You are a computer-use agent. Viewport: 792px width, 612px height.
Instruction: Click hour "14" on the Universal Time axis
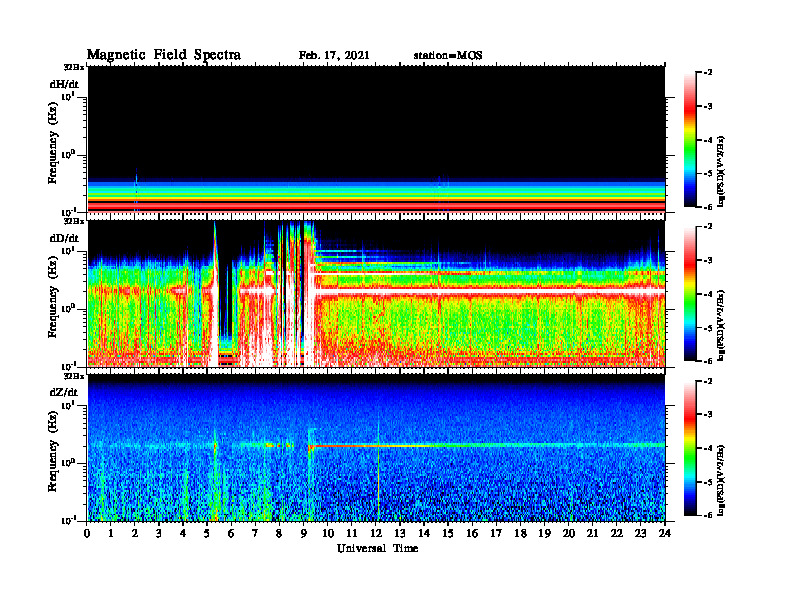pos(424,533)
